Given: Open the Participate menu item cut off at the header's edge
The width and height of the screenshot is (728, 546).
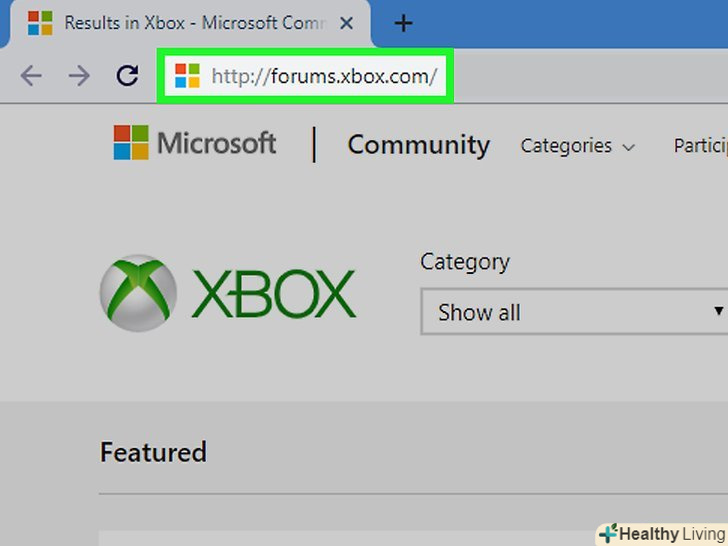Looking at the screenshot, I should (x=701, y=146).
